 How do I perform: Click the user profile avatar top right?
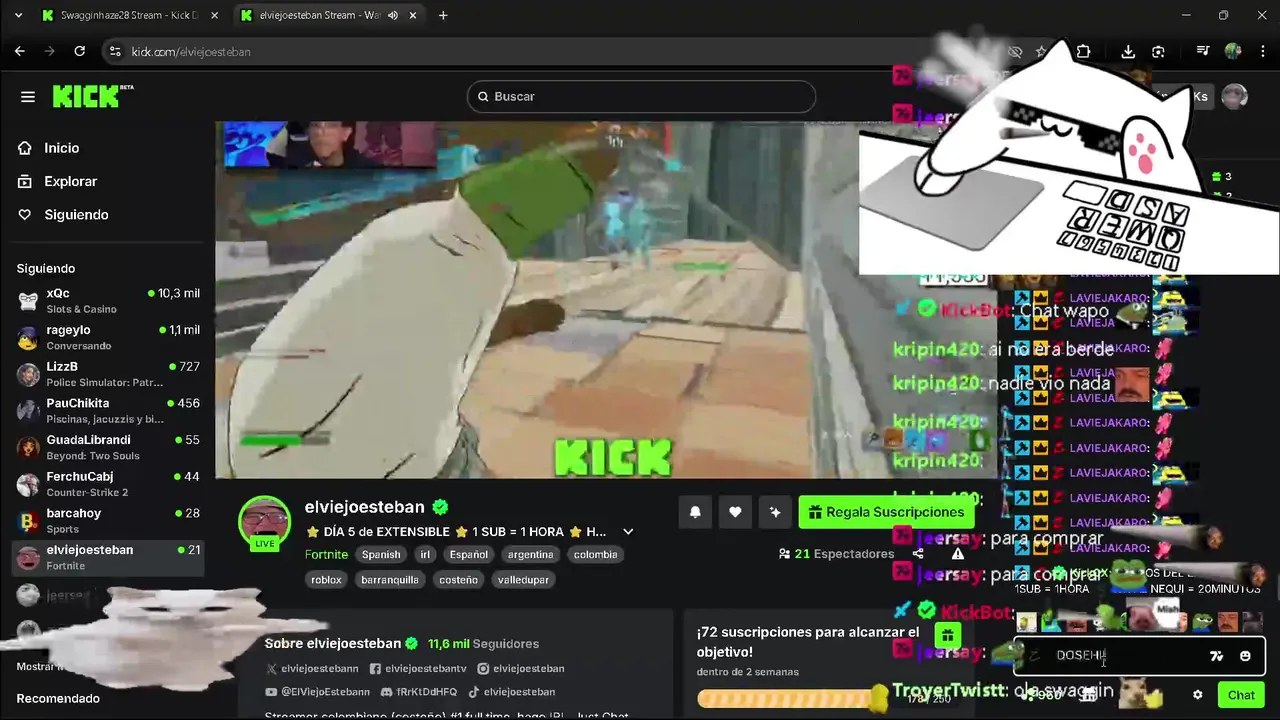click(1235, 96)
